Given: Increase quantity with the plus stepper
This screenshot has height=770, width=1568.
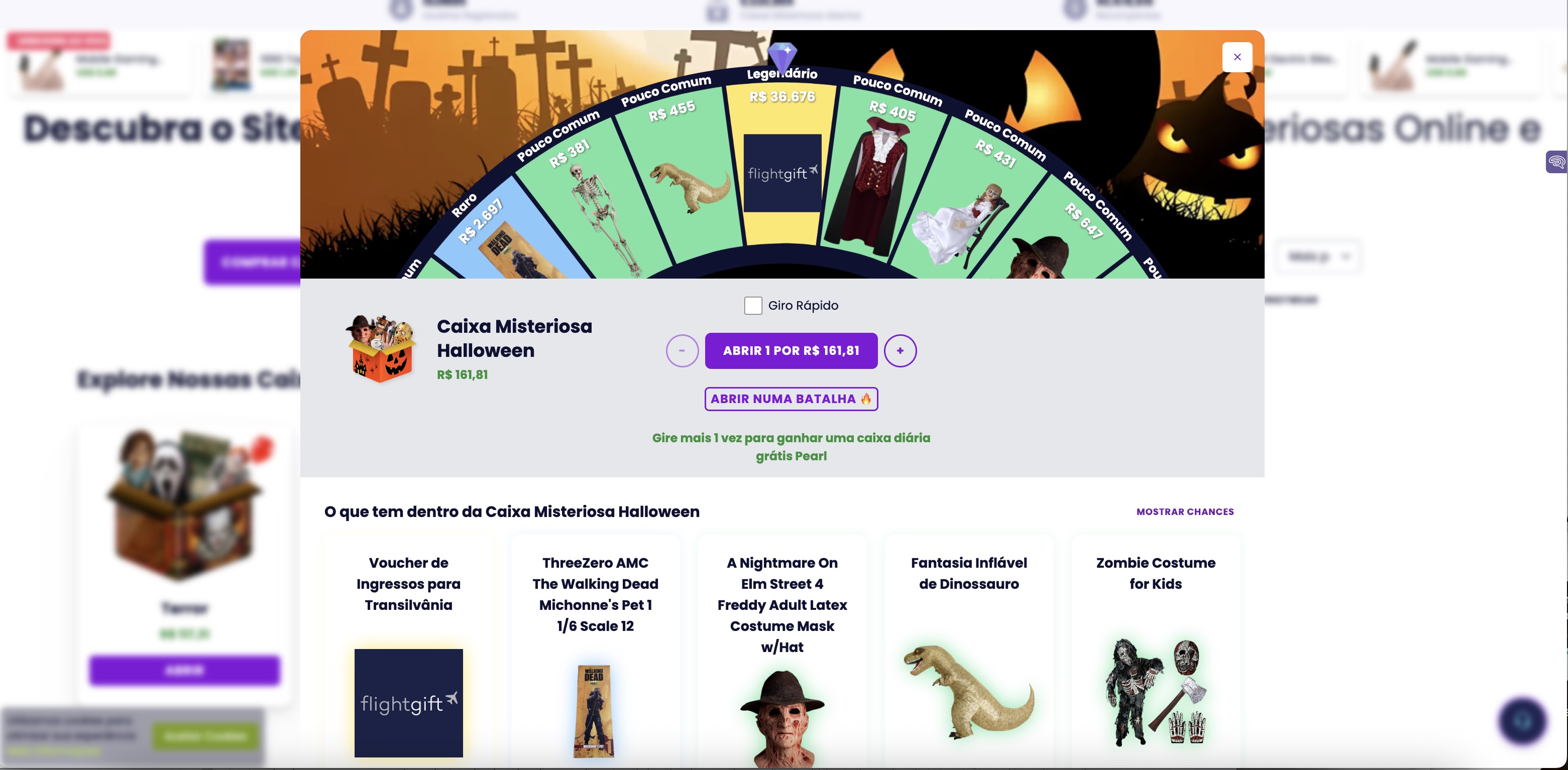Looking at the screenshot, I should [900, 350].
